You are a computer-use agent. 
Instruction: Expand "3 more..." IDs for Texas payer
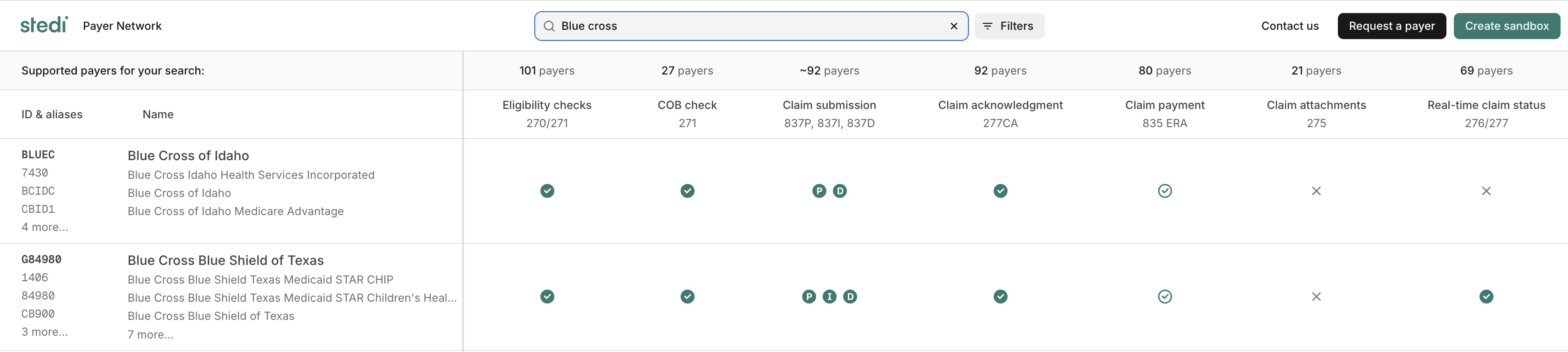[x=45, y=332]
